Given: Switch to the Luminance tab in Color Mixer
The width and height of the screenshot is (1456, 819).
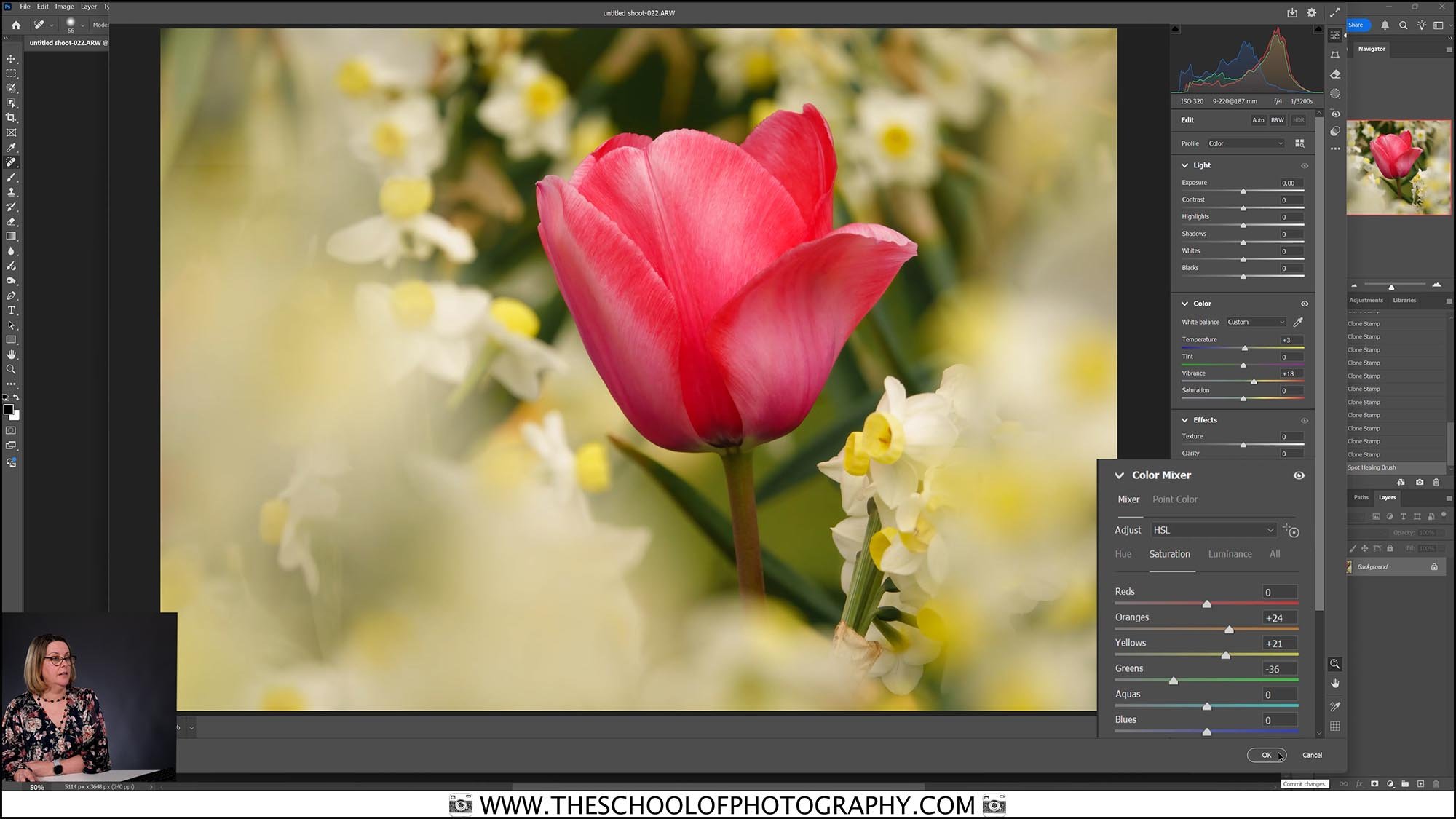Looking at the screenshot, I should coord(1230,554).
